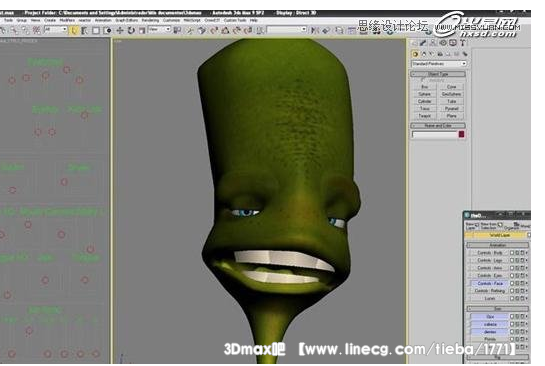Open the Rendering menu
545x366 pixels.
click(150, 21)
